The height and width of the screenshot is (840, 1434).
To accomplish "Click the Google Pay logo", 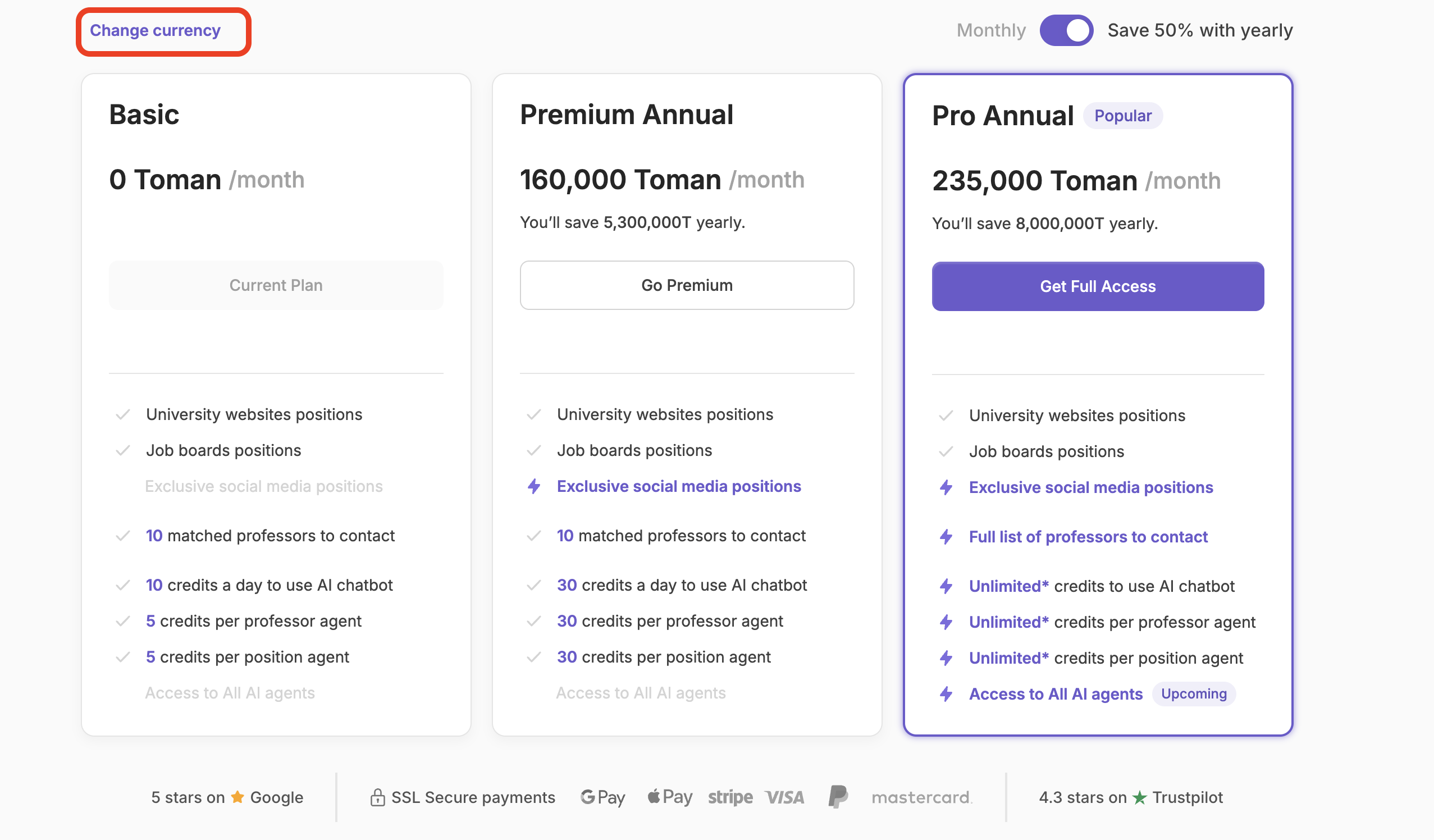I will pos(602,797).
